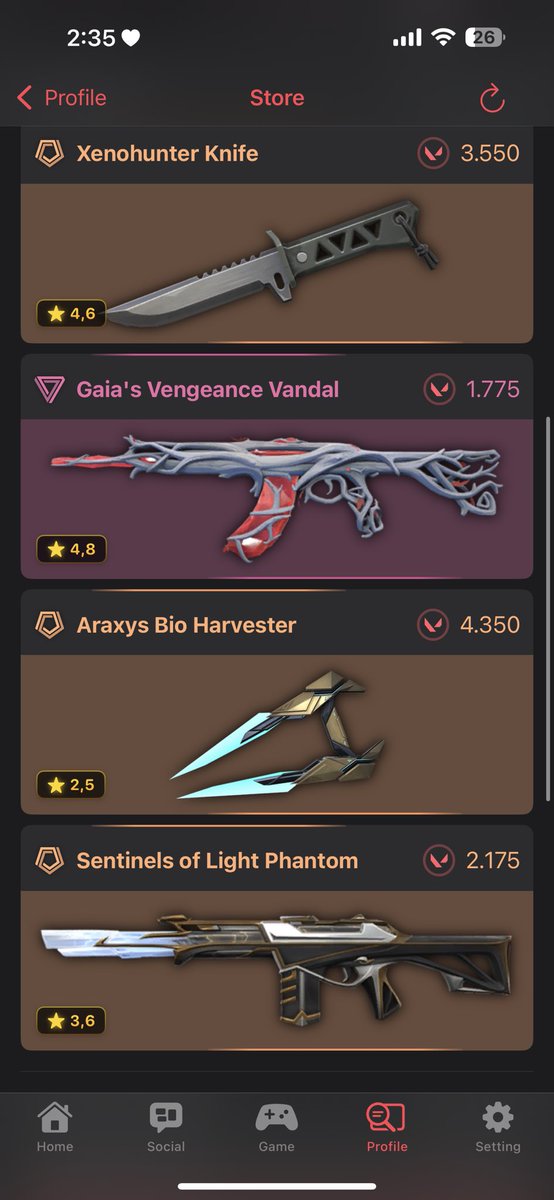This screenshot has height=1200, width=554.
Task: Switch to the Social tab
Action: pos(166,1127)
